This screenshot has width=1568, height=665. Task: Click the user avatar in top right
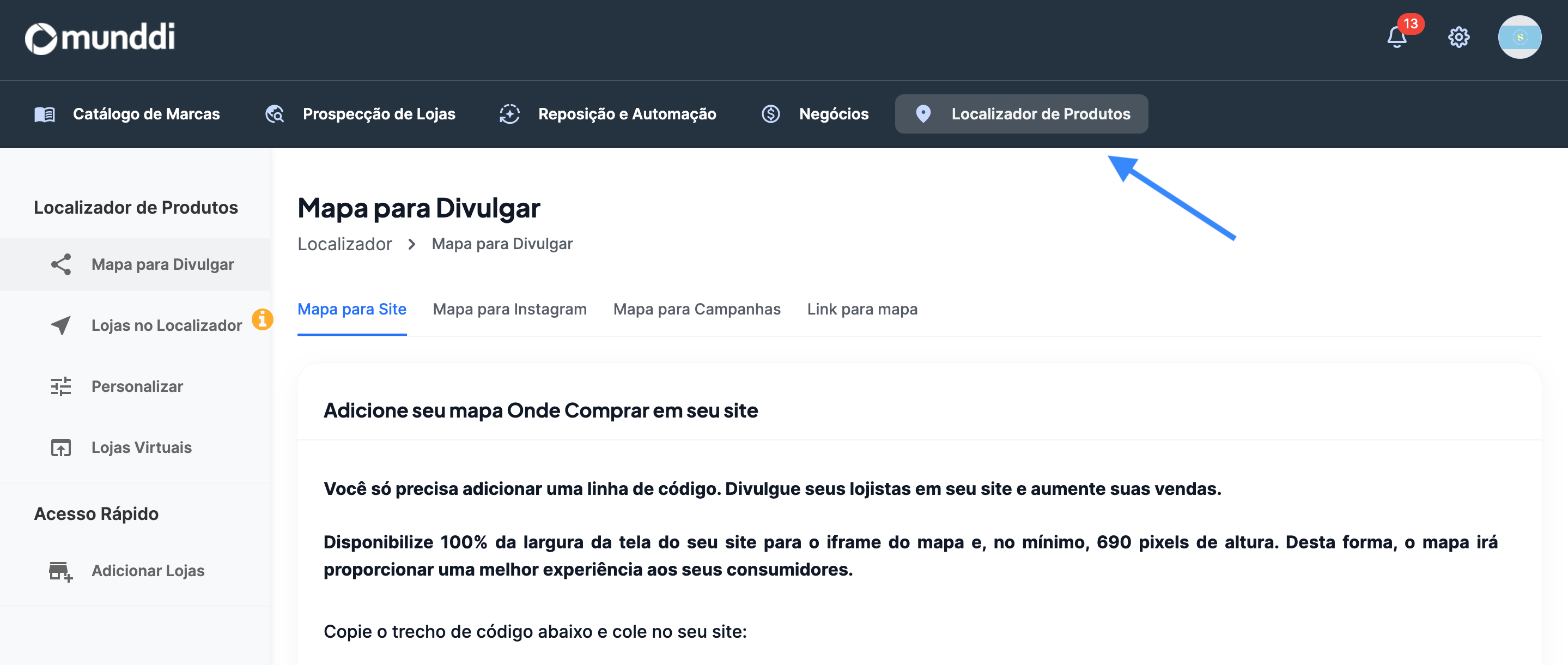(1521, 38)
